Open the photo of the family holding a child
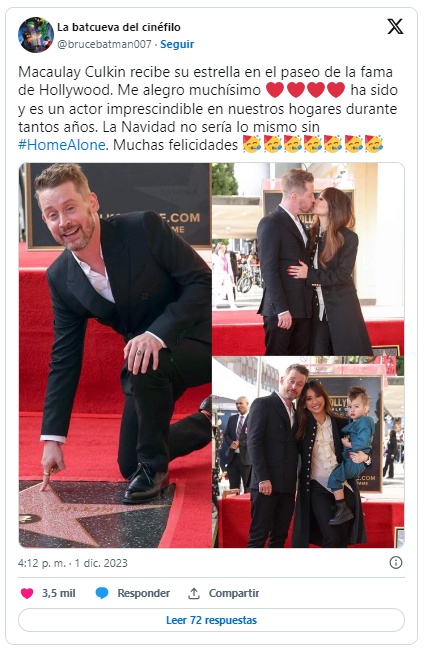This screenshot has height=649, width=424. (x=308, y=452)
